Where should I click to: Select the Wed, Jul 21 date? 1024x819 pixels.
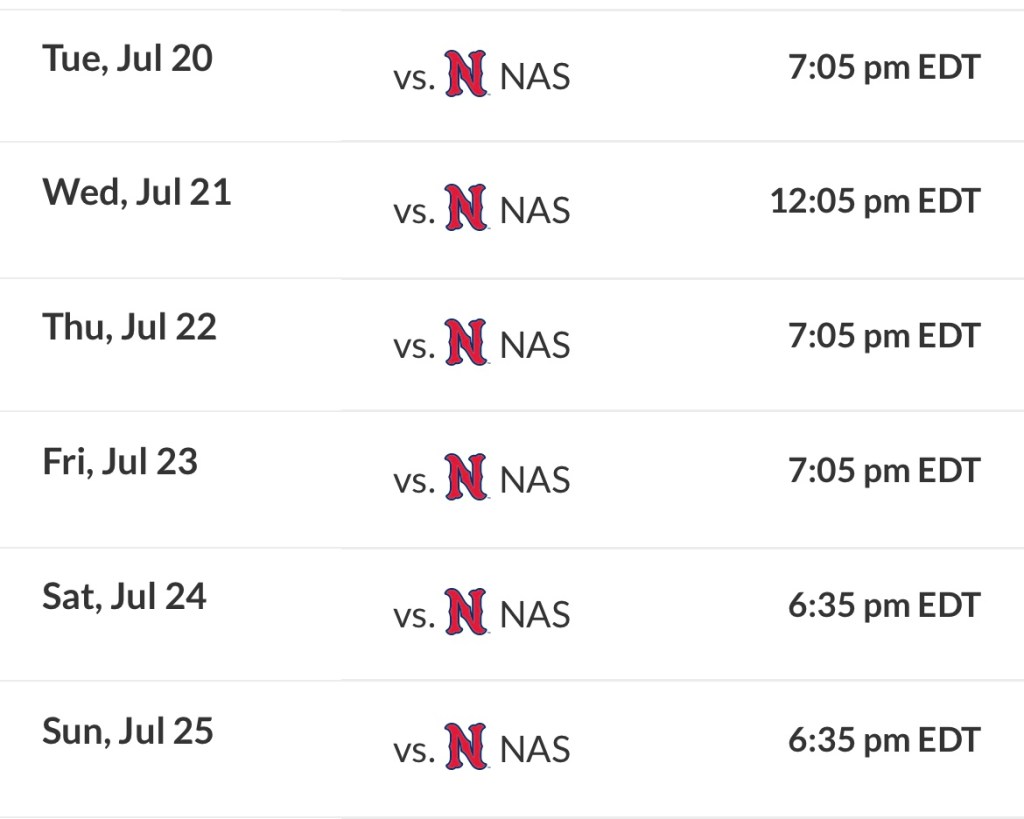coord(136,192)
